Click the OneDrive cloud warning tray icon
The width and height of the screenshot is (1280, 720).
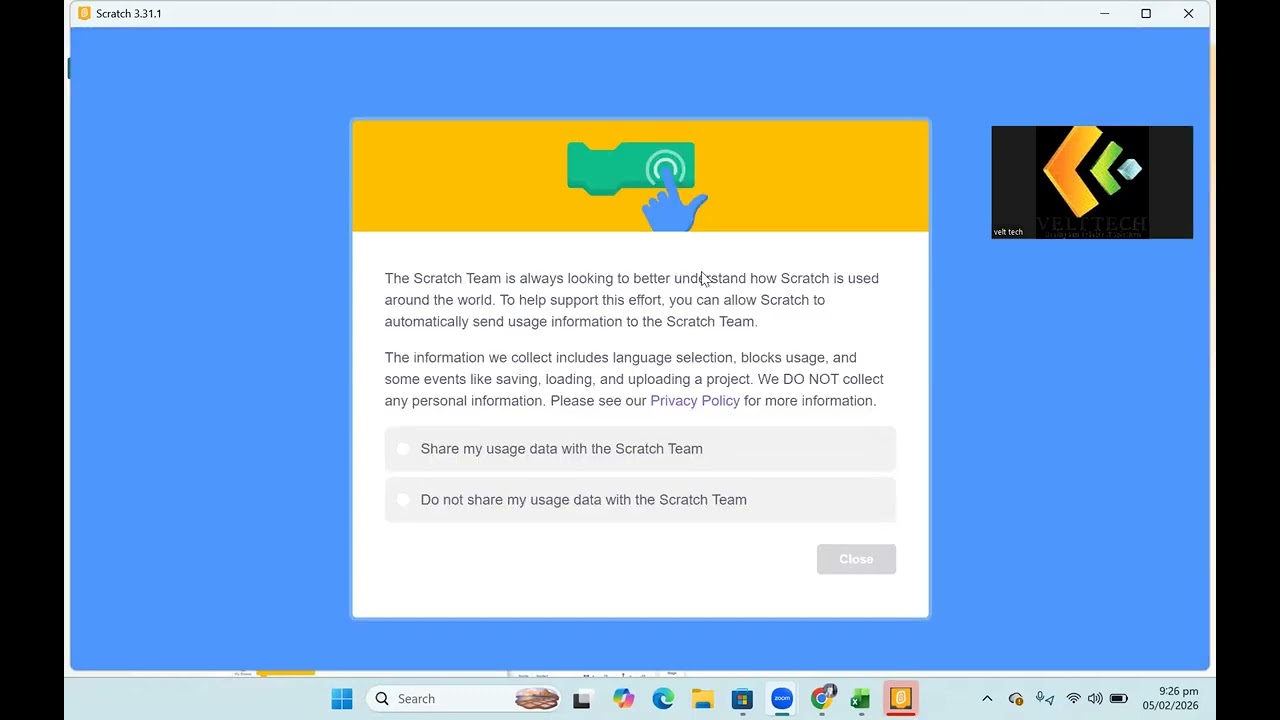pos(1016,699)
